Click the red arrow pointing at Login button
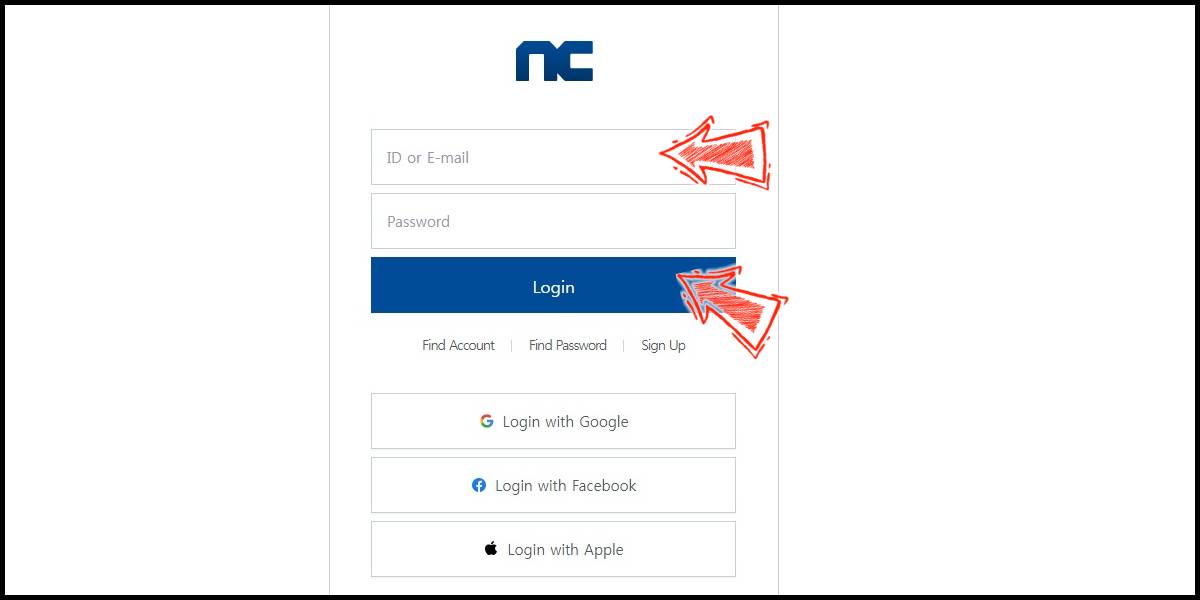The image size is (1200, 600). point(734,305)
